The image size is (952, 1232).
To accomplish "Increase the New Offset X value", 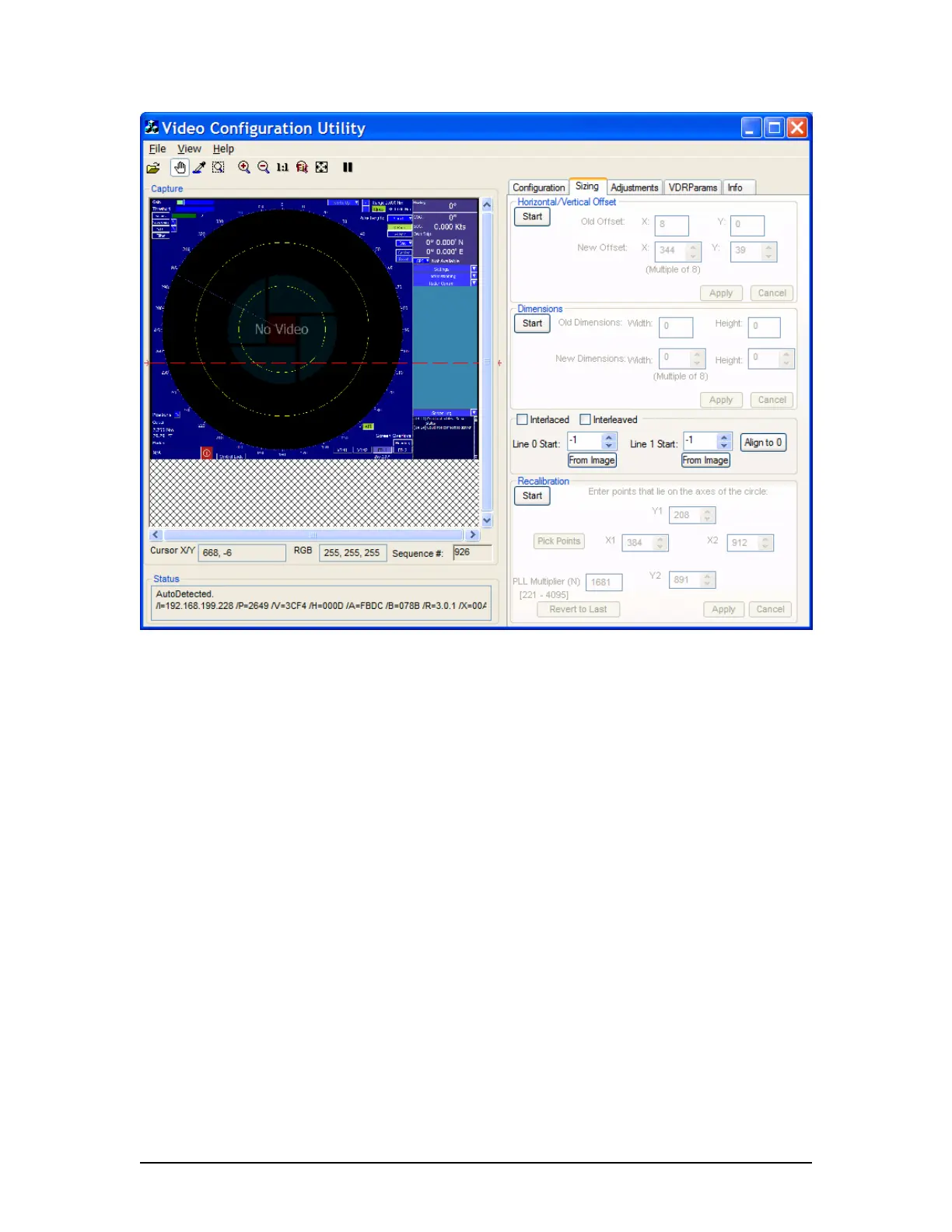I will coord(693,247).
